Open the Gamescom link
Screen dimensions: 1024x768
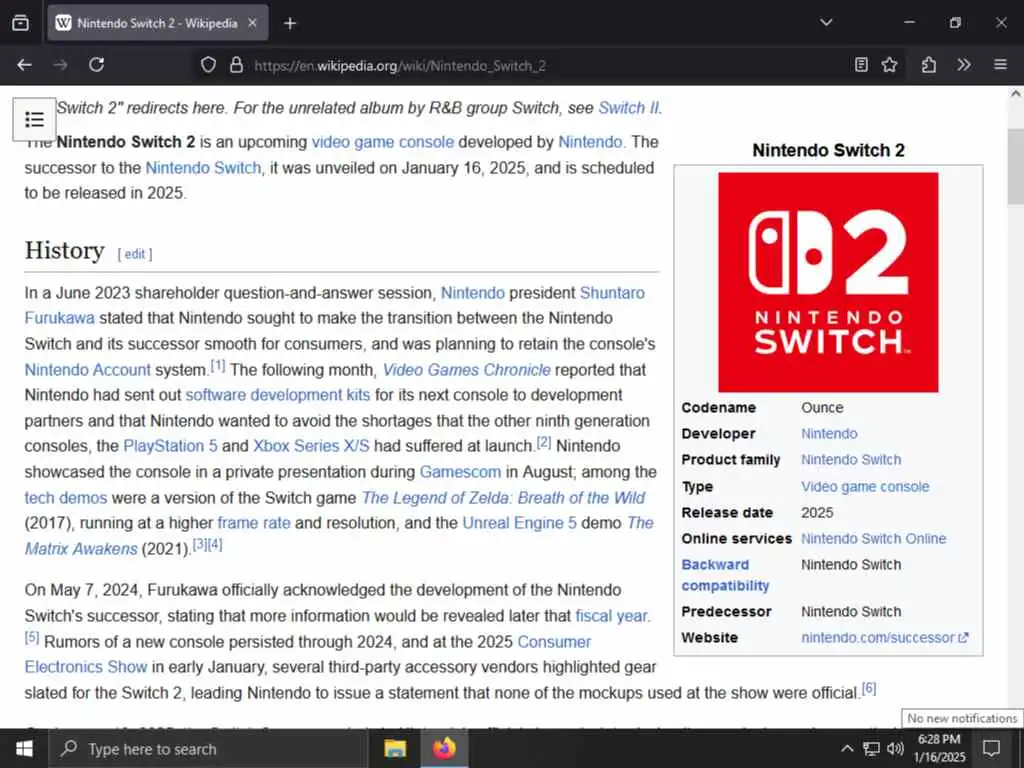point(460,472)
